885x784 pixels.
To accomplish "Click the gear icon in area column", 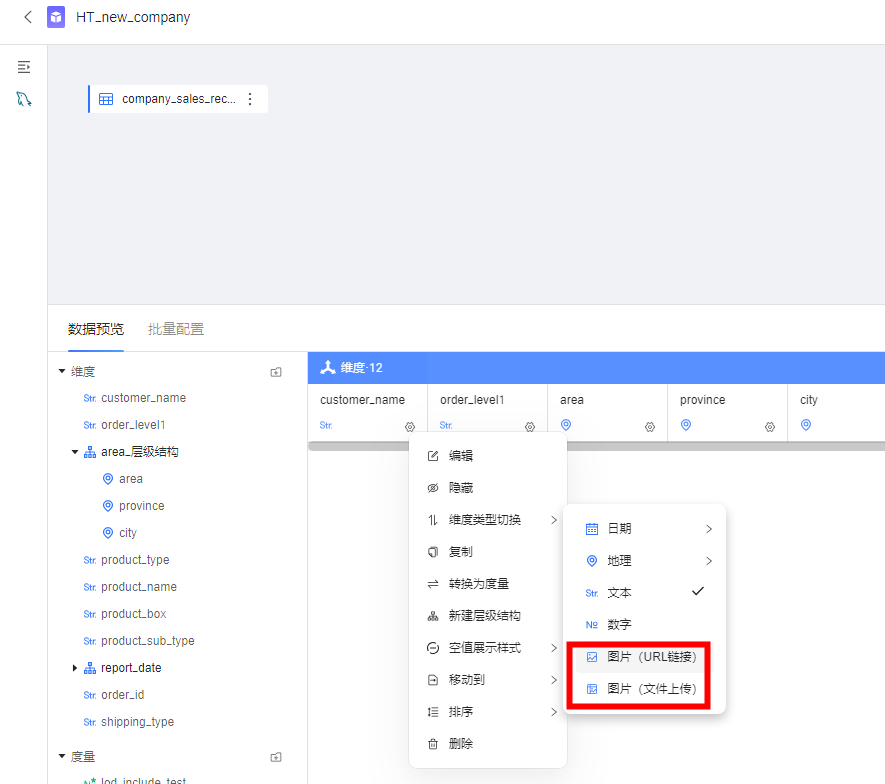I will pyautogui.click(x=650, y=426).
